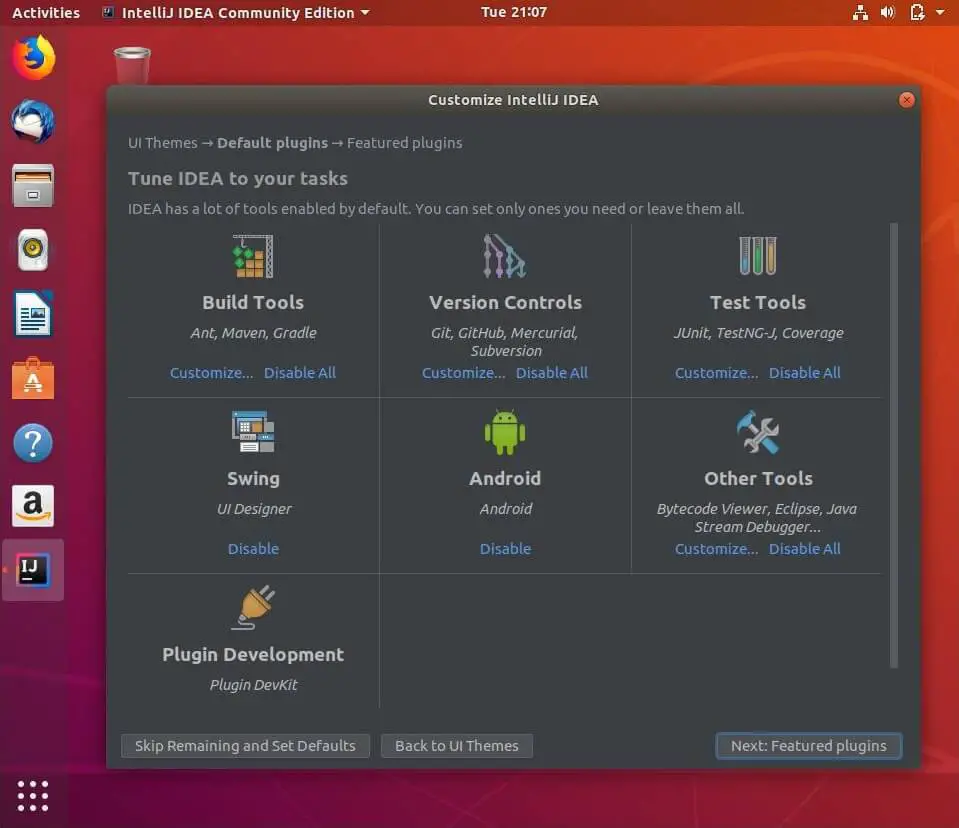Open the Help icon in the dock
The image size is (959, 828).
[x=33, y=443]
